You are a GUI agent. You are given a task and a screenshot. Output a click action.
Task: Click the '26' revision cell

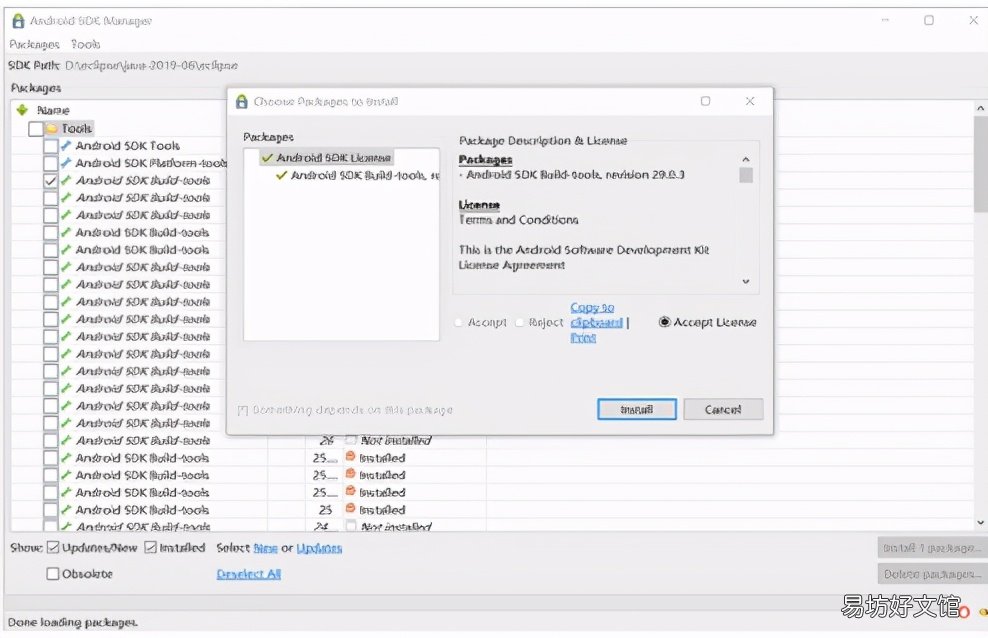point(326,440)
